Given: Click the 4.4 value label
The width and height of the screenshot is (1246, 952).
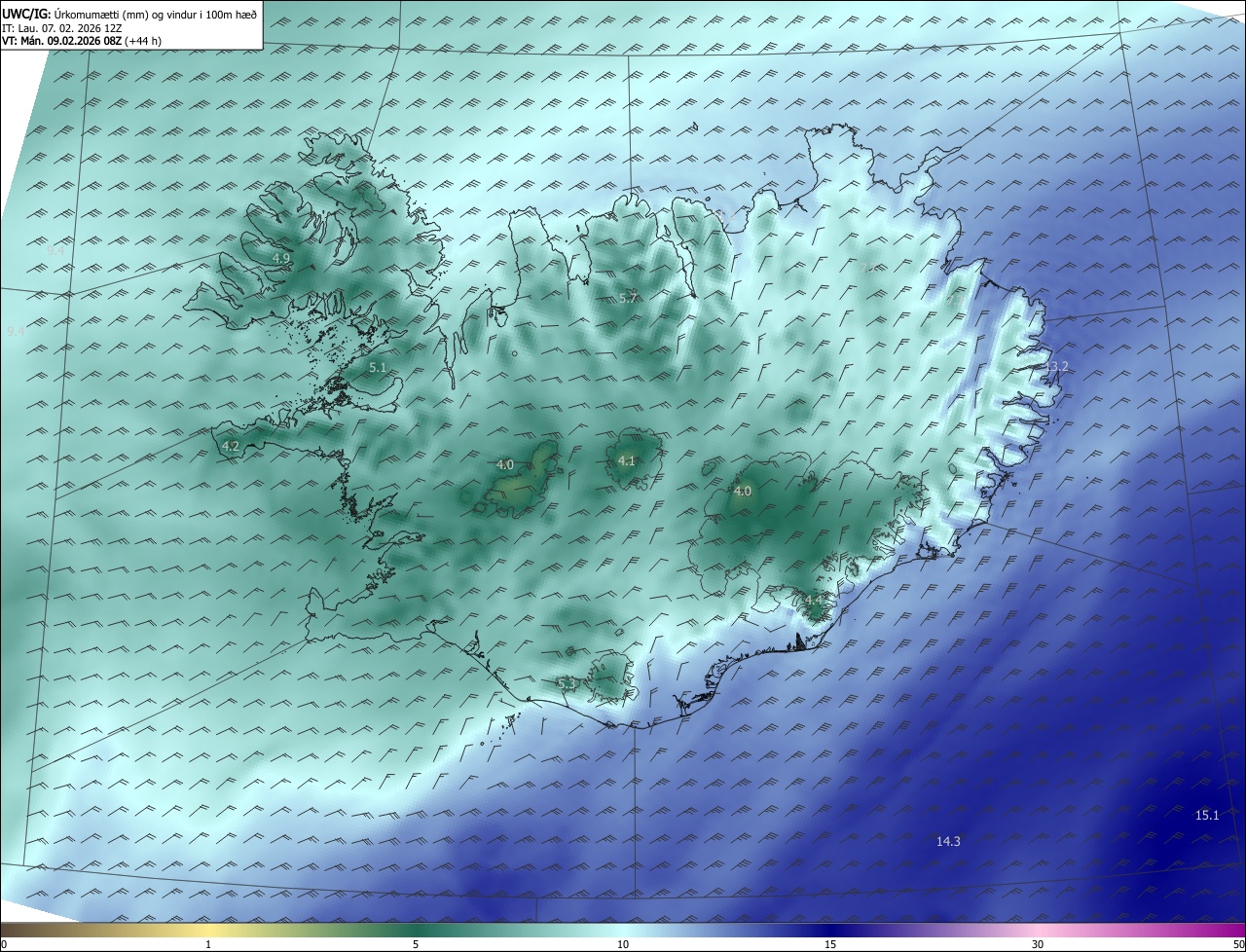Looking at the screenshot, I should [814, 601].
